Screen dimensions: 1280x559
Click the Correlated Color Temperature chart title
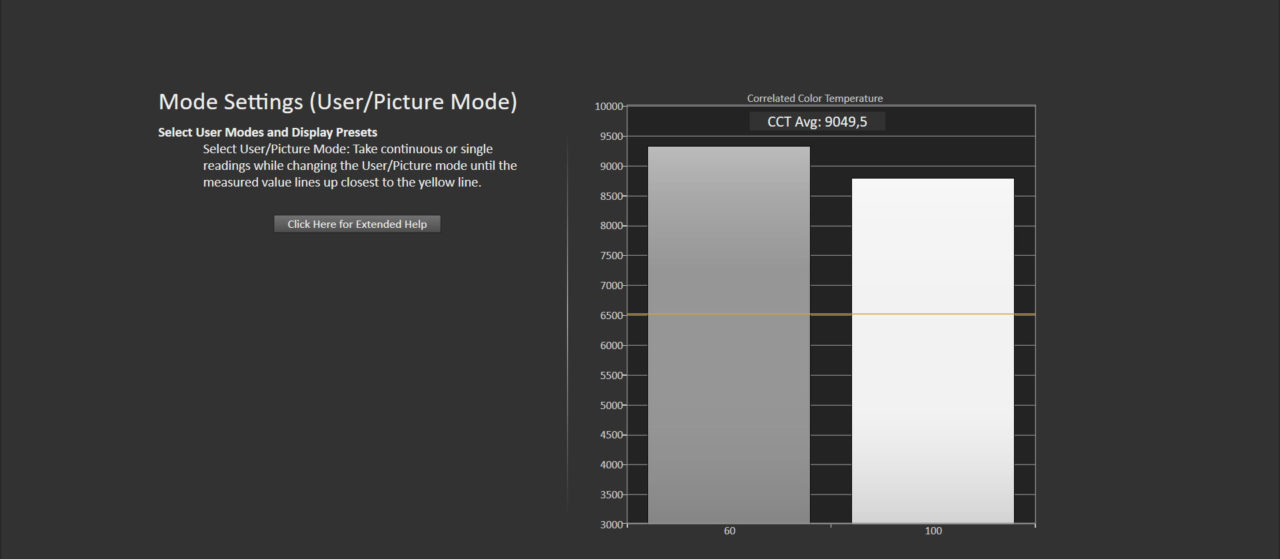pyautogui.click(x=814, y=98)
